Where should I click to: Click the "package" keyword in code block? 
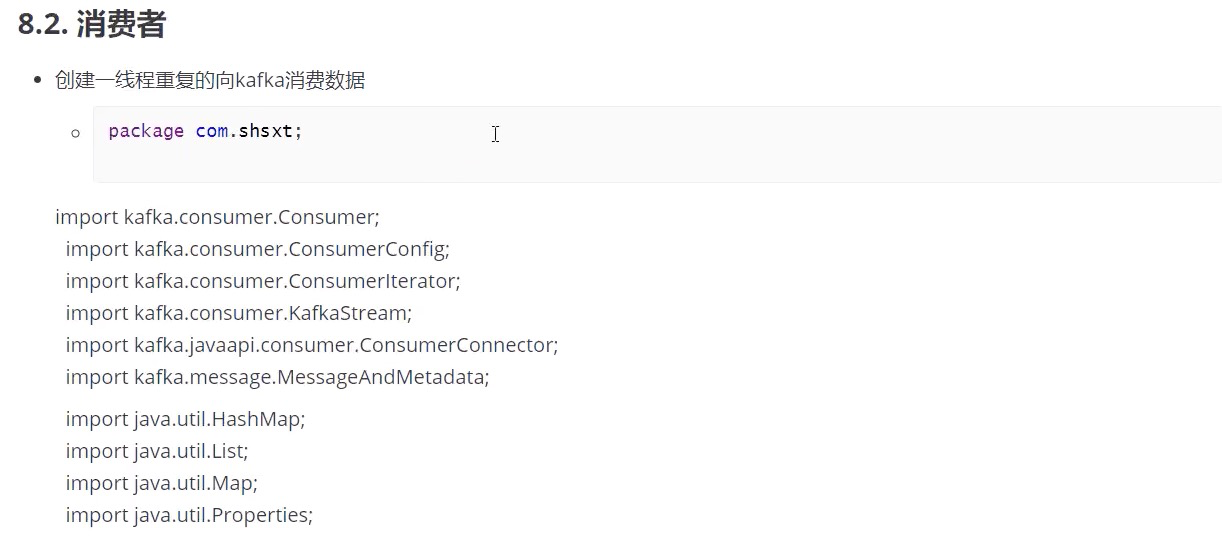pyautogui.click(x=146, y=131)
